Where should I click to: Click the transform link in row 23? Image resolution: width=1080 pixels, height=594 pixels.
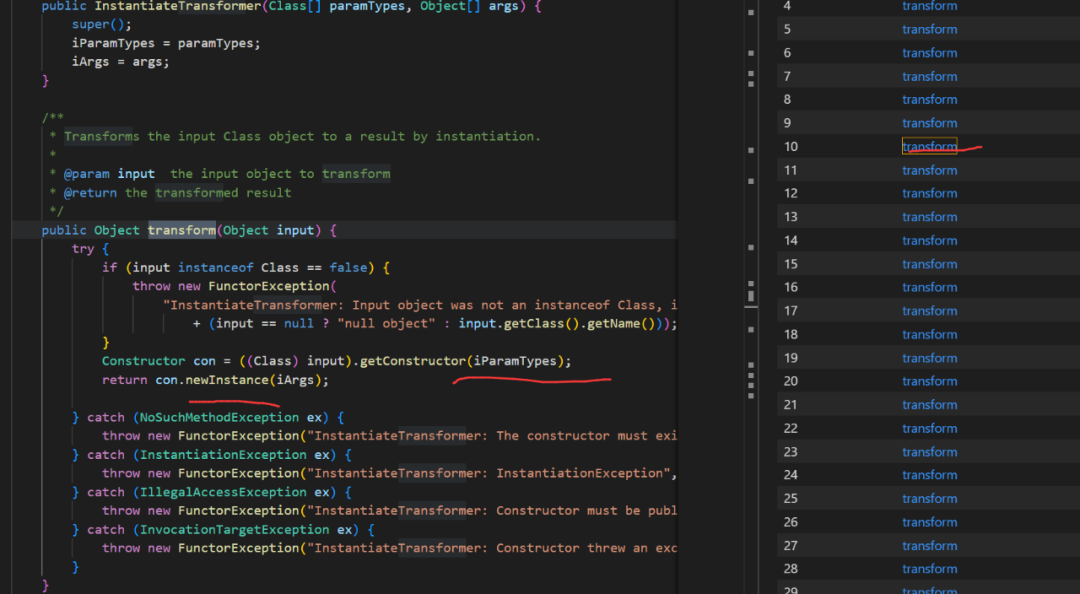929,452
